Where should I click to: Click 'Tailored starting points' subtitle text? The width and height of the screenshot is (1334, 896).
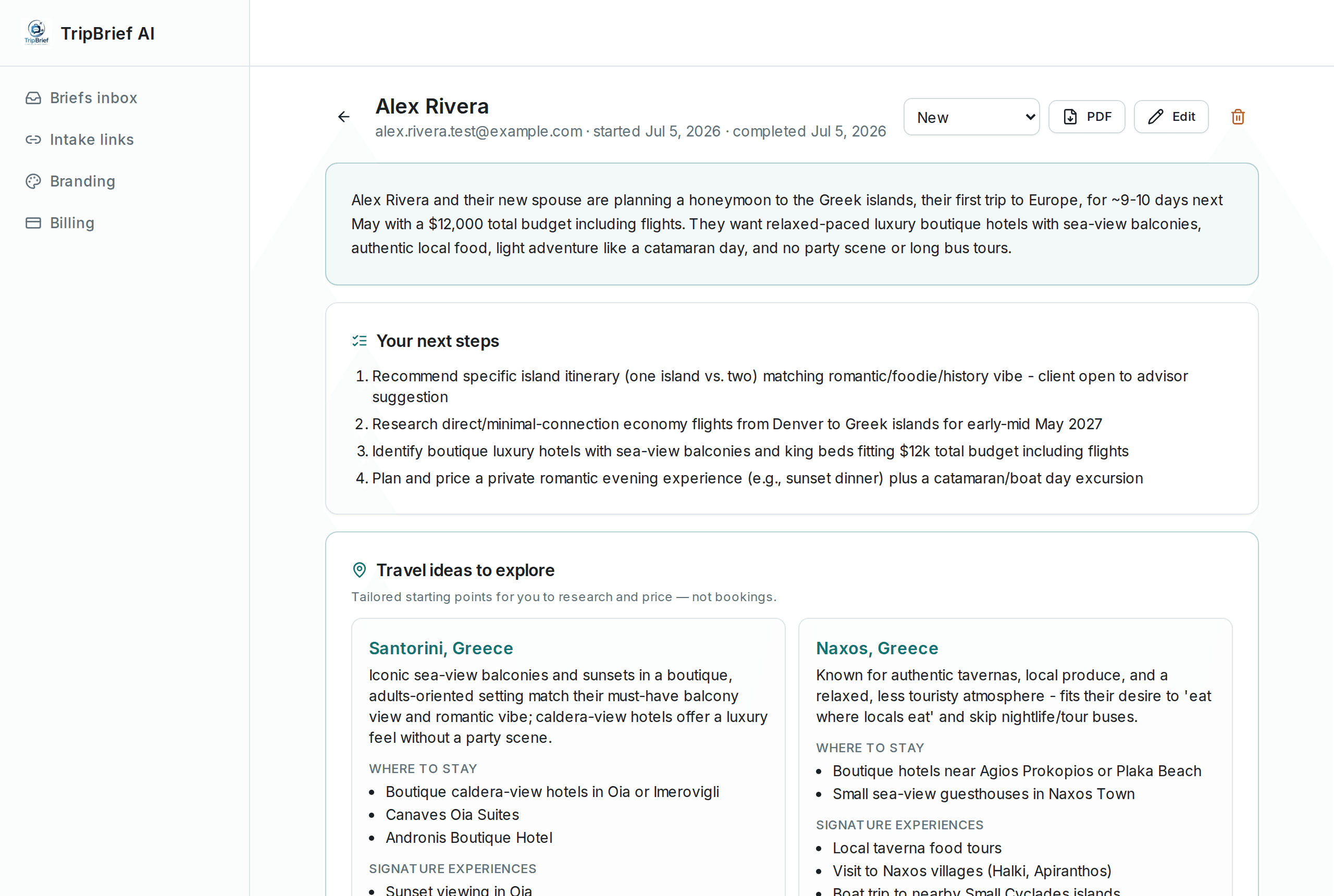pos(563,596)
